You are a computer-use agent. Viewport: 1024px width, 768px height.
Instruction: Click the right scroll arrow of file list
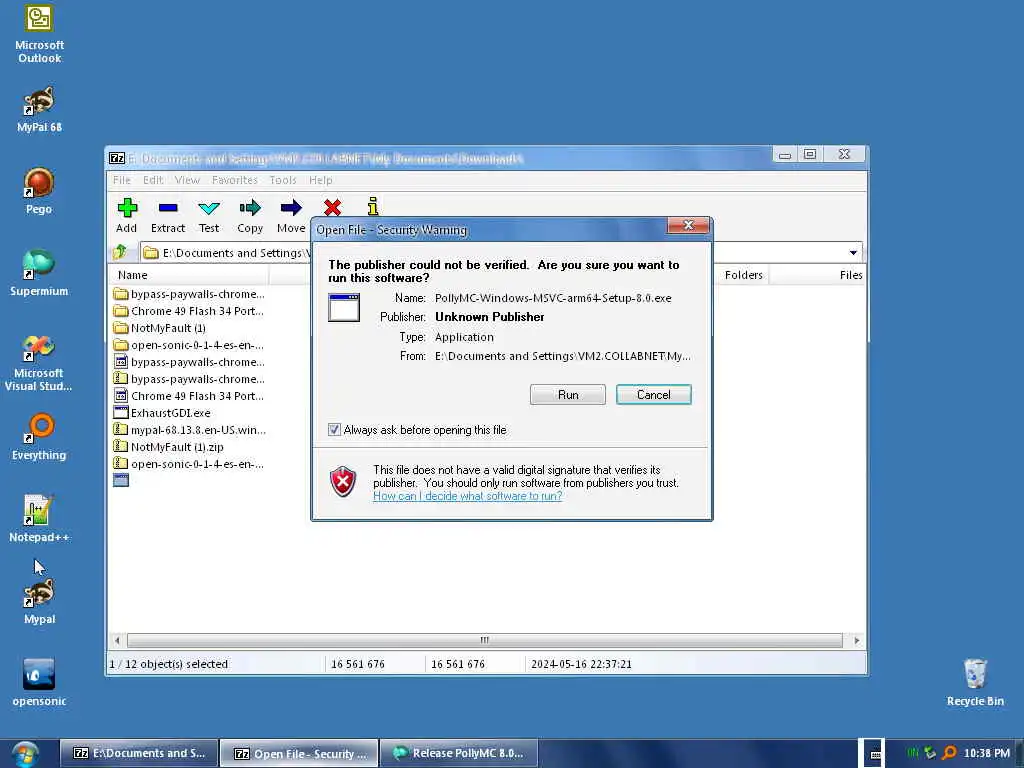[857, 641]
